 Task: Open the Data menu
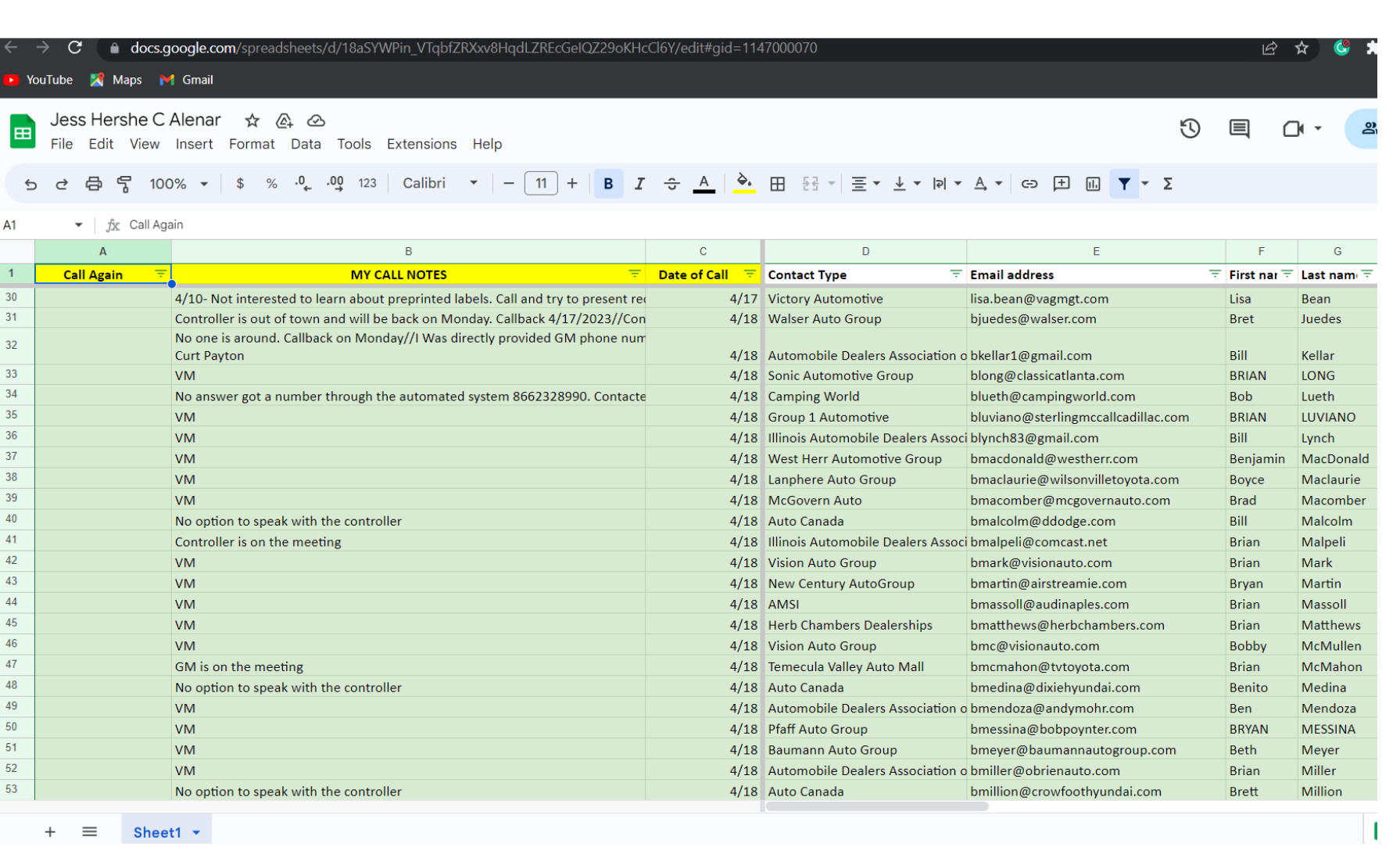click(x=306, y=144)
